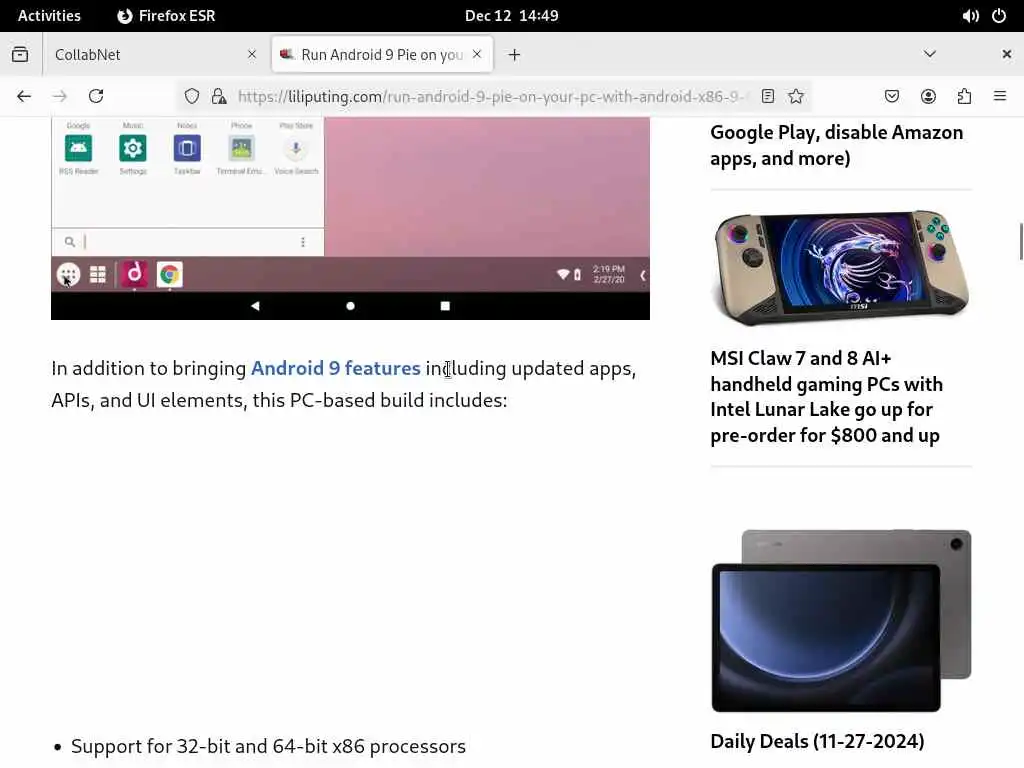Open Firefox hamburger application menu
The height and width of the screenshot is (768, 1024).
1000,97
